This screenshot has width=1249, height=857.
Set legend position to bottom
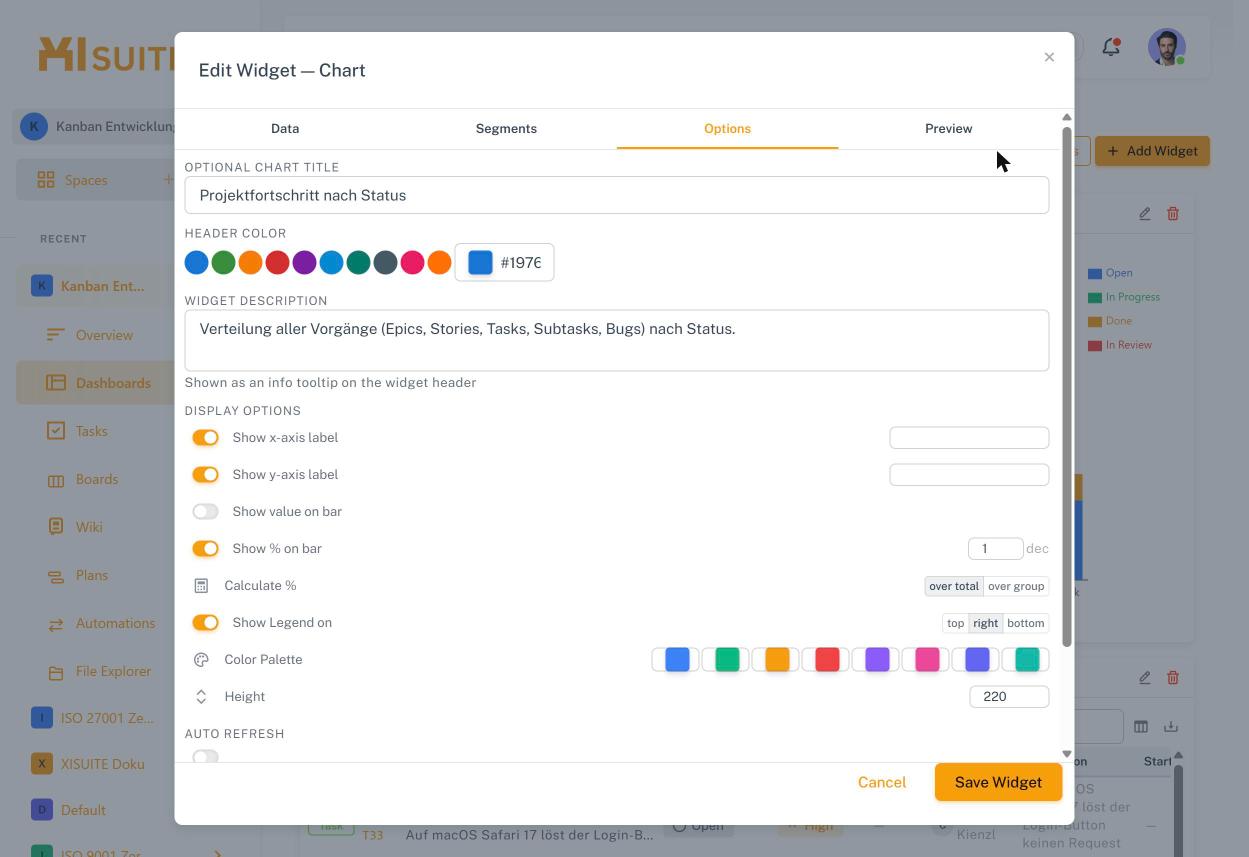click(1026, 623)
